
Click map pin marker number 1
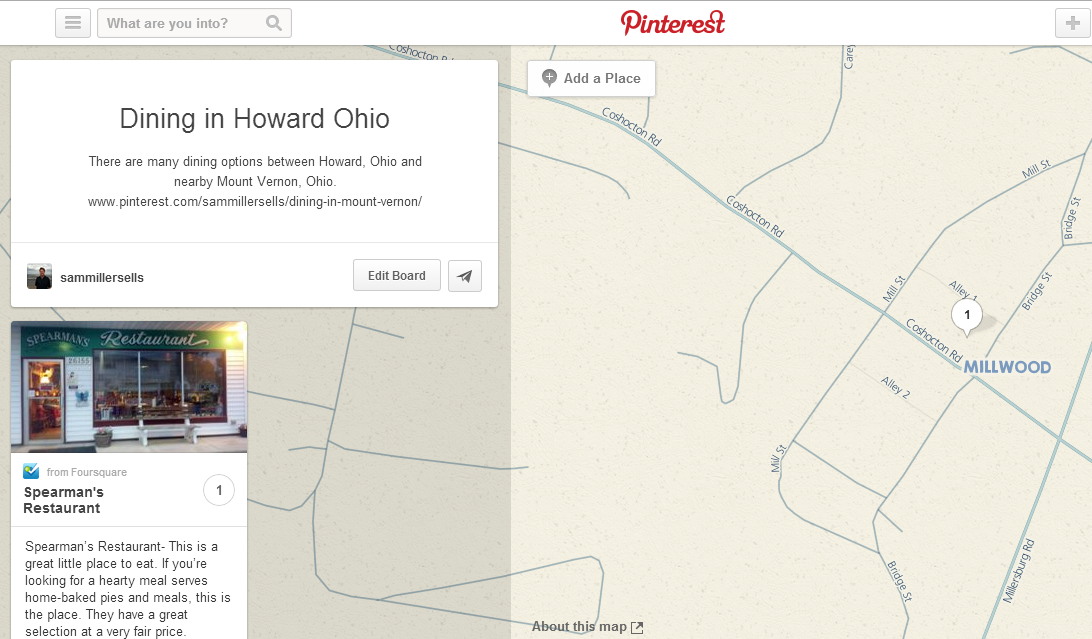[x=966, y=316]
